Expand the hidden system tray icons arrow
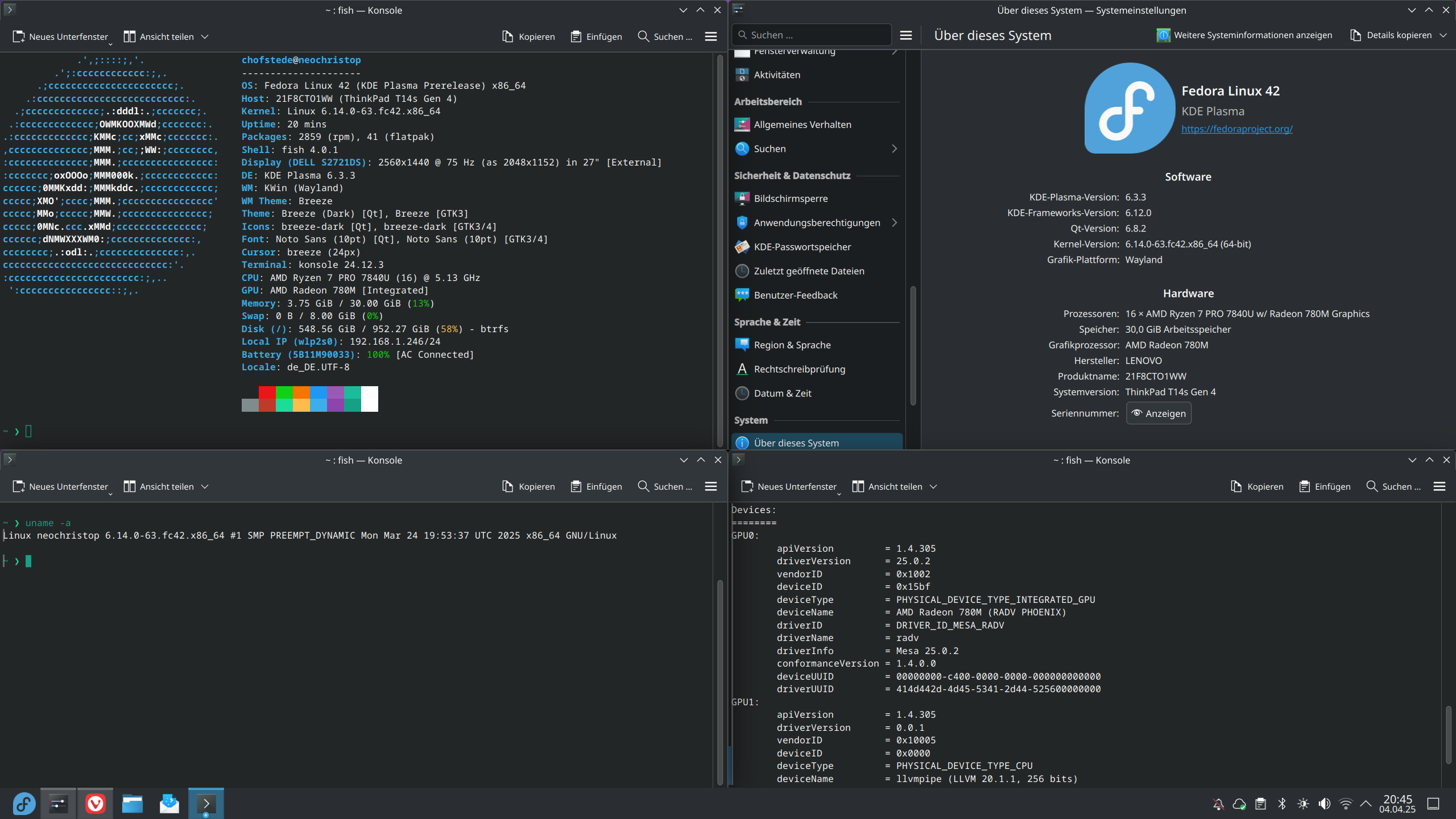1456x819 pixels. point(1366,804)
